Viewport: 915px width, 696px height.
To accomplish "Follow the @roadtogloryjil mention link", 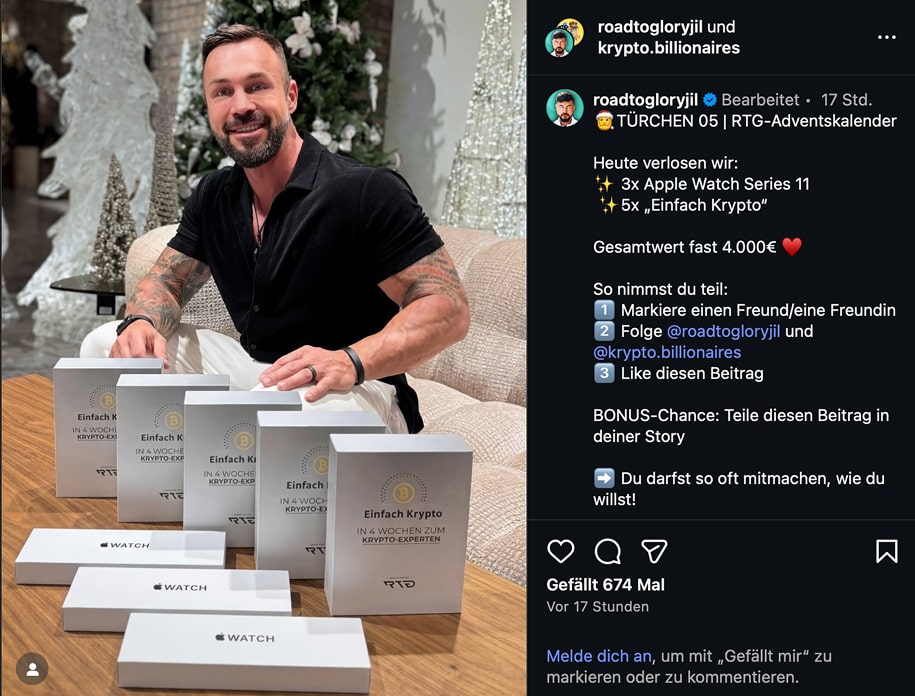I will click(x=723, y=331).
